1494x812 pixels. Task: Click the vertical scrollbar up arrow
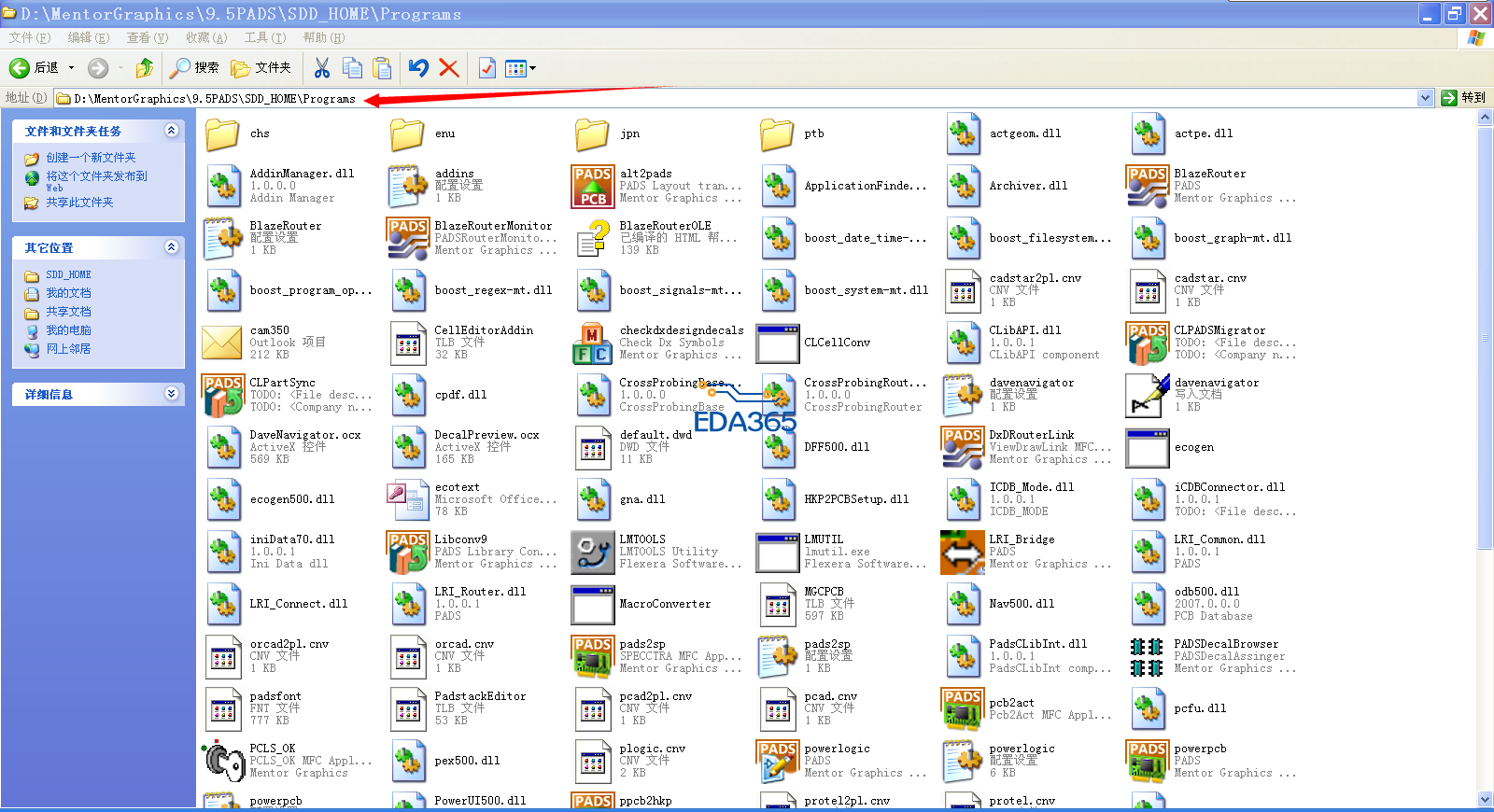pyautogui.click(x=1486, y=118)
